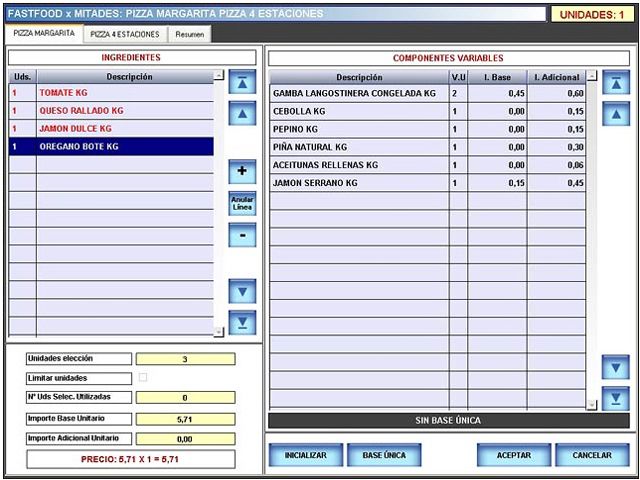
Task: Click Ingredientes scrollbar bottom arrow
Action: tap(219, 332)
